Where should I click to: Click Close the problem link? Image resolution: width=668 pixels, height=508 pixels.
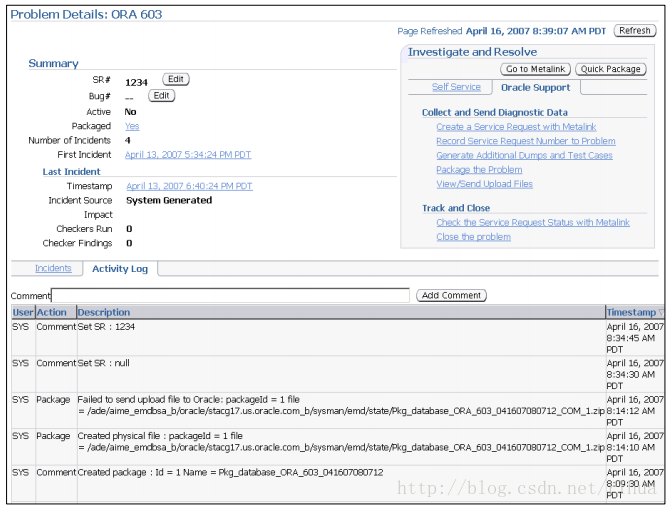(473, 237)
